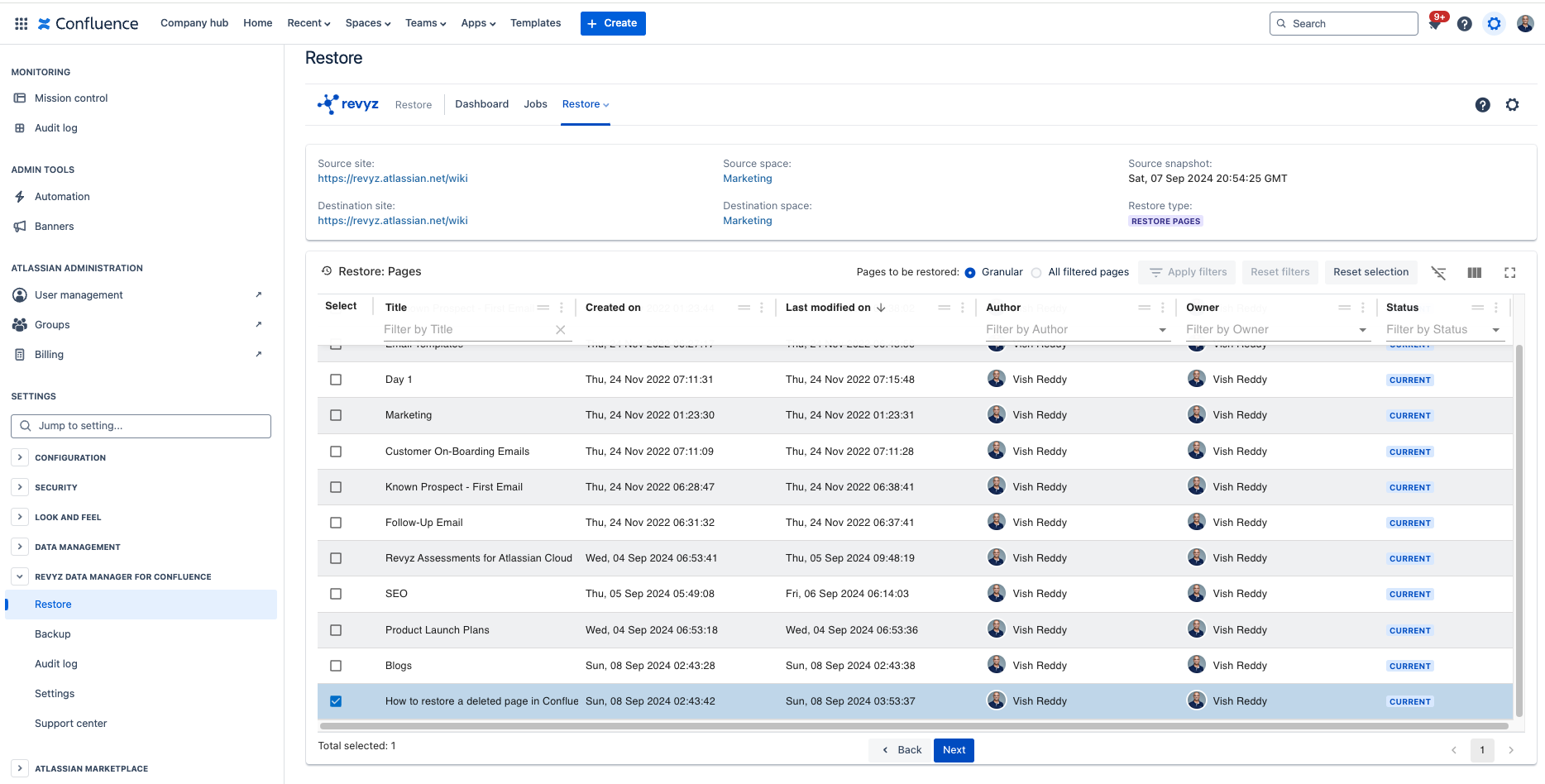Open the Spaces dropdown in the navigation bar
The height and width of the screenshot is (784, 1545).
(x=367, y=23)
